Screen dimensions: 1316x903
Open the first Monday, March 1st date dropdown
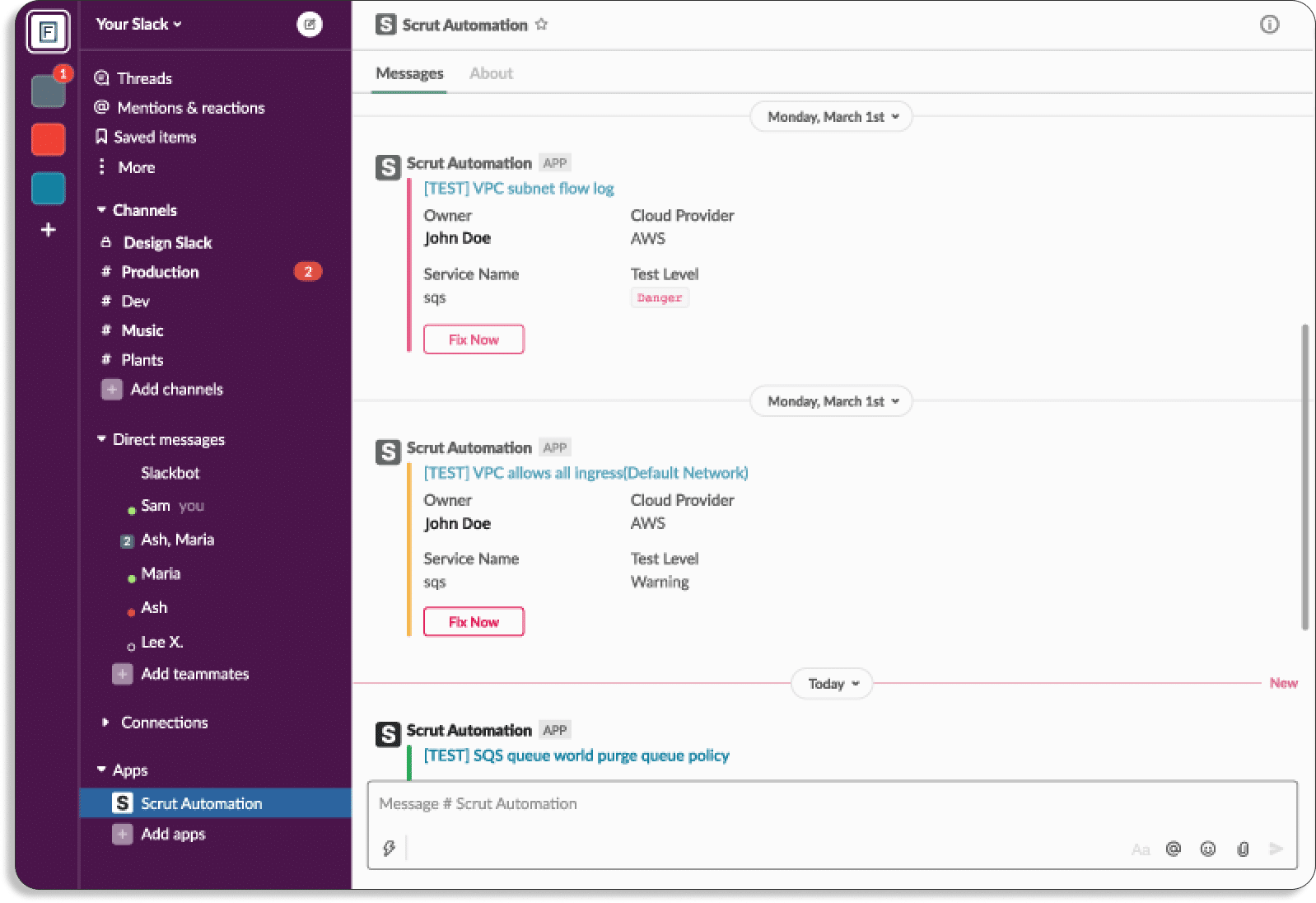point(831,117)
